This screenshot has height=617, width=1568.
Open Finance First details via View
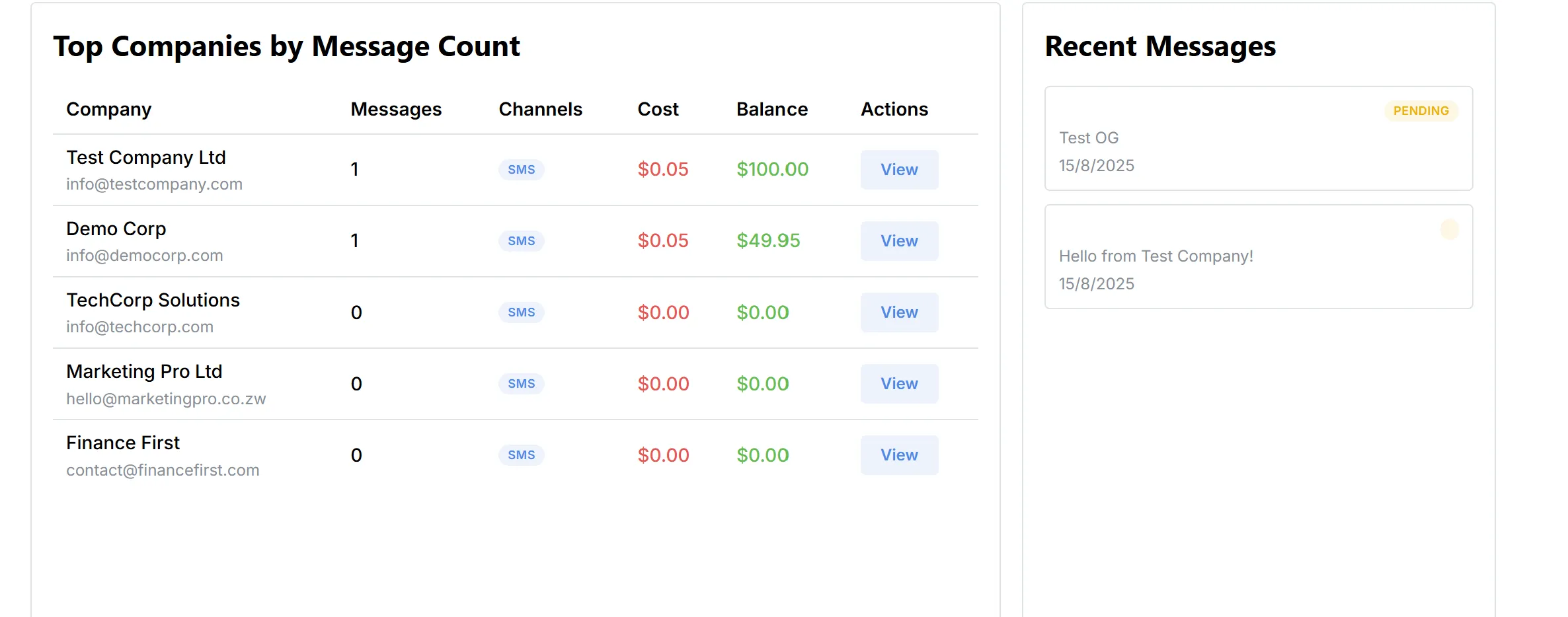[x=898, y=455]
